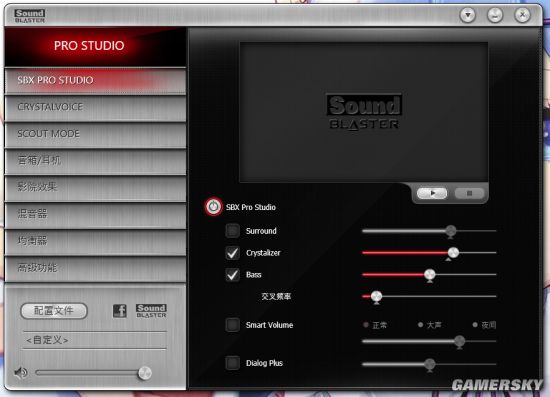Uncheck the Bass checkbox
The height and width of the screenshot is (397, 550).
tap(233, 275)
